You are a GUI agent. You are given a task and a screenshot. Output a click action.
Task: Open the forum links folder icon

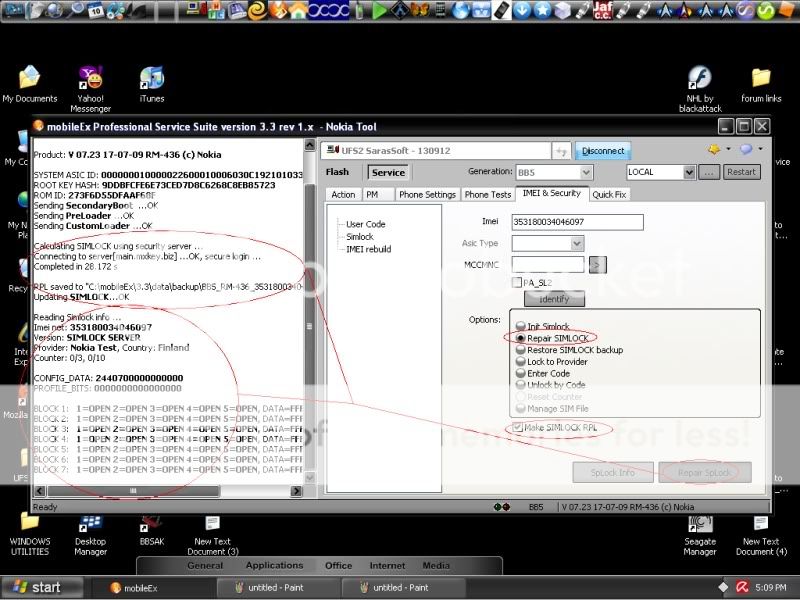tap(761, 84)
